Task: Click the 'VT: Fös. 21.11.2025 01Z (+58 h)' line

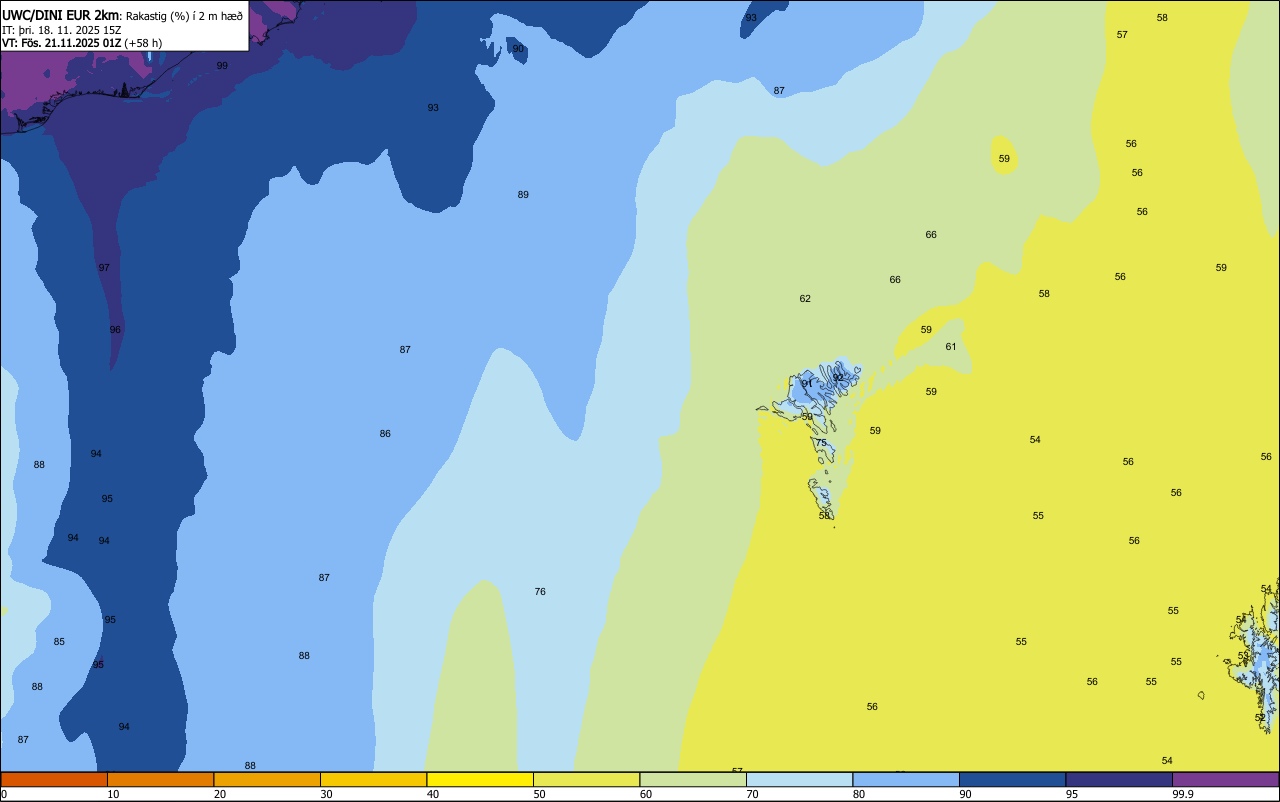Action: tap(82, 43)
